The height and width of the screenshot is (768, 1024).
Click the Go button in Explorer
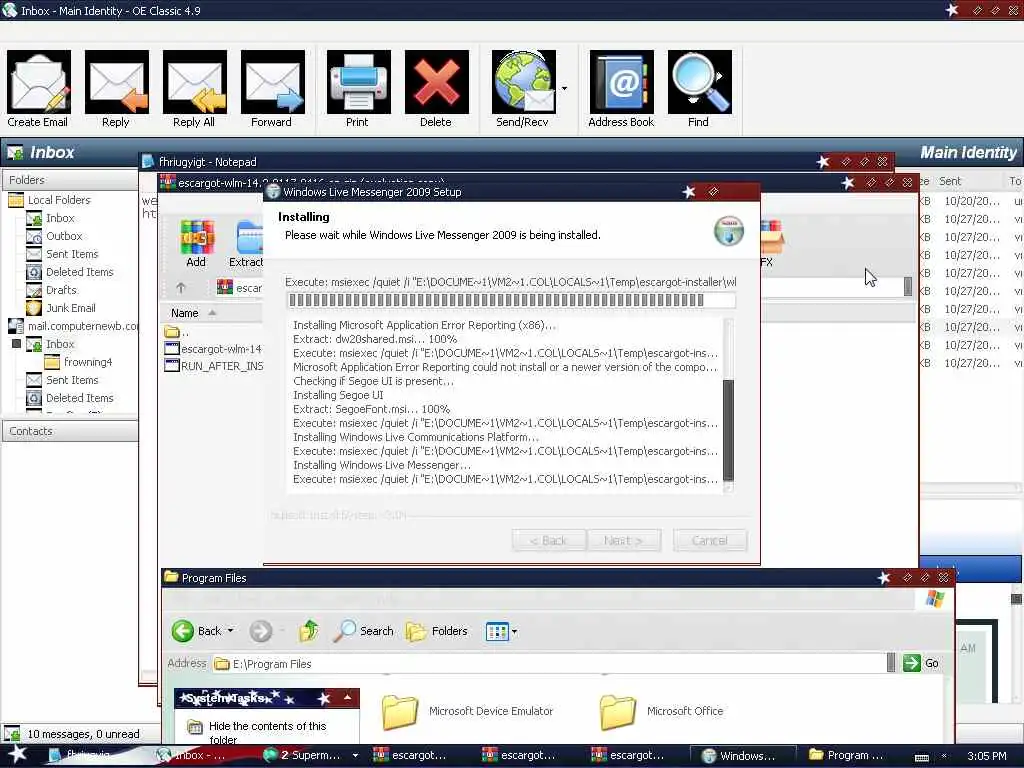(921, 664)
